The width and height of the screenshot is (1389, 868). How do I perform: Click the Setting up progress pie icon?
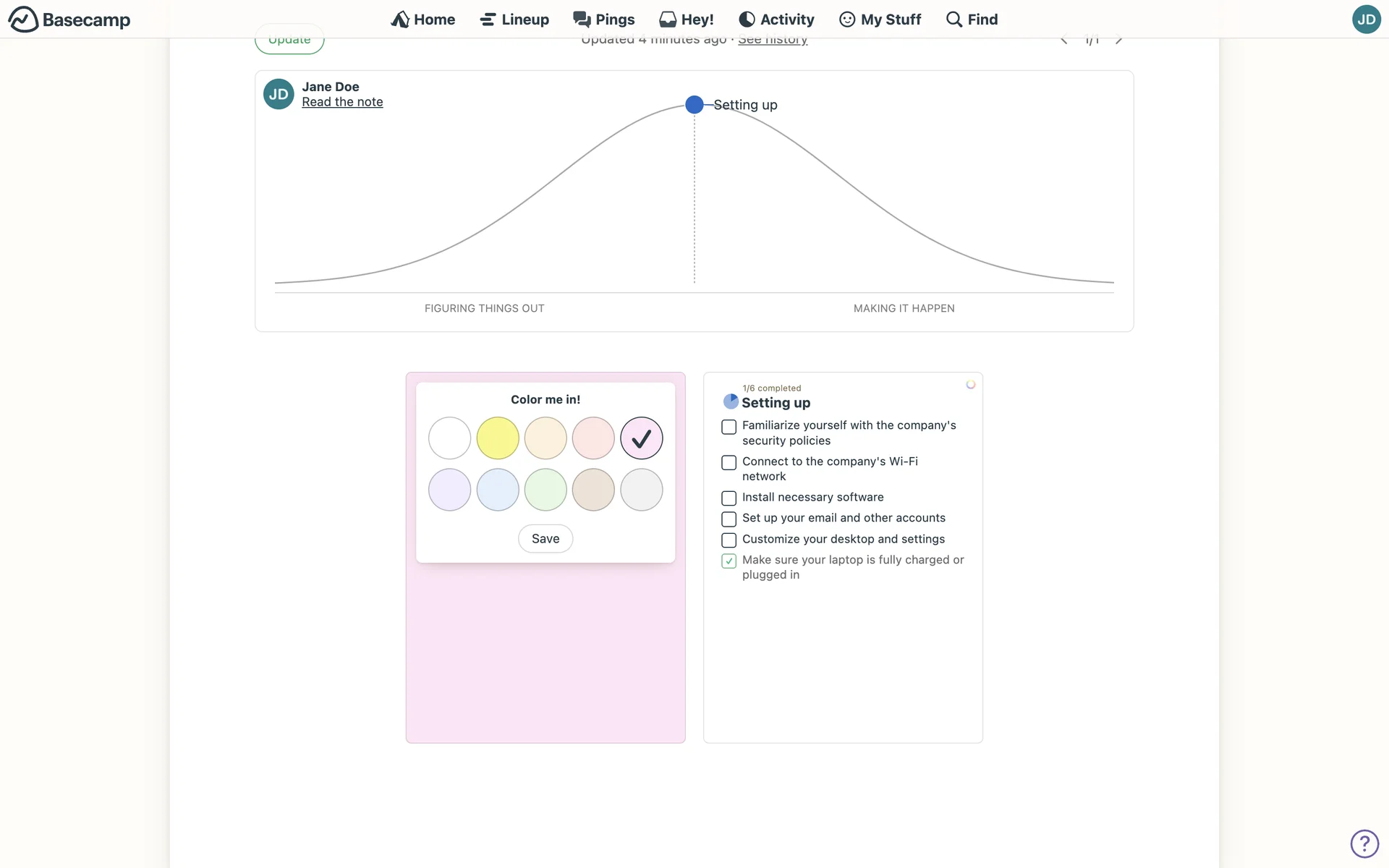[x=731, y=401]
